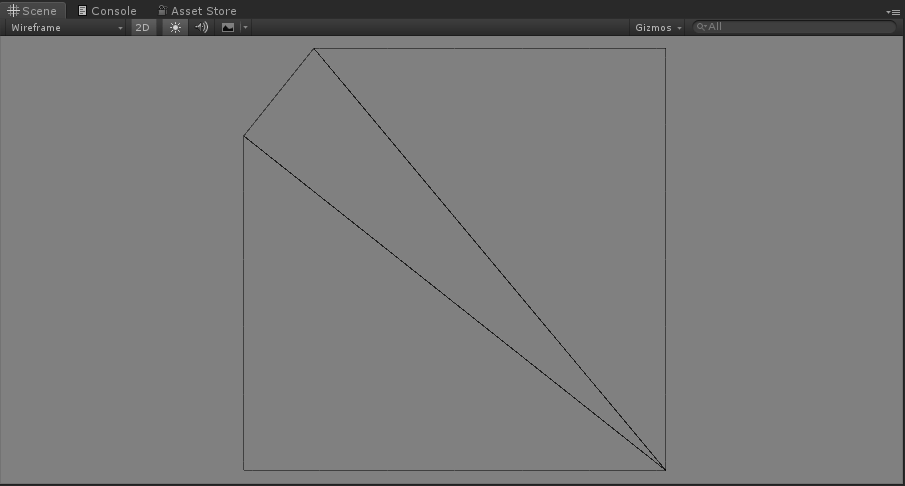Expand the effects options dropdown arrow
This screenshot has height=486, width=905.
(245, 27)
